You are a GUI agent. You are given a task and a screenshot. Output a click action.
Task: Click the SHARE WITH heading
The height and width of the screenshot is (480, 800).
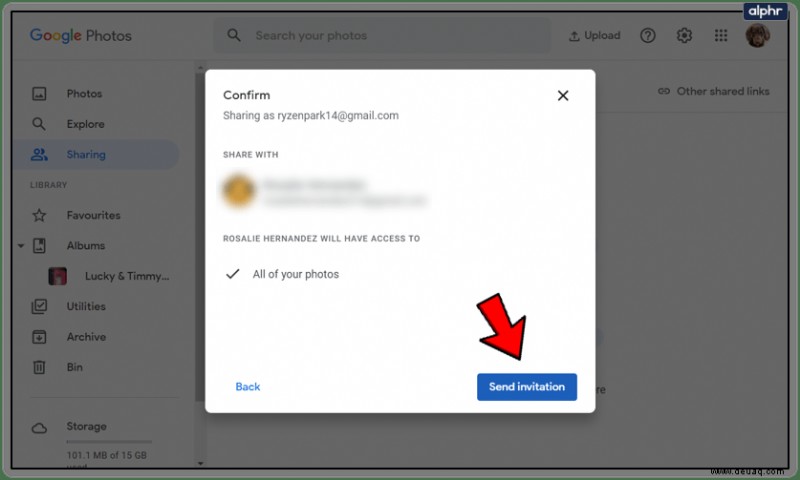(x=251, y=155)
